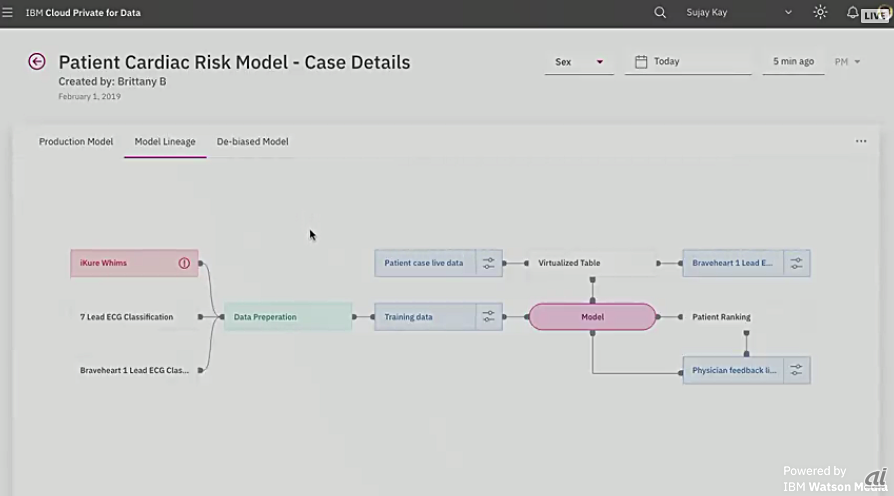The image size is (894, 496).
Task: Go back using the circled arrow
Action: click(x=37, y=62)
